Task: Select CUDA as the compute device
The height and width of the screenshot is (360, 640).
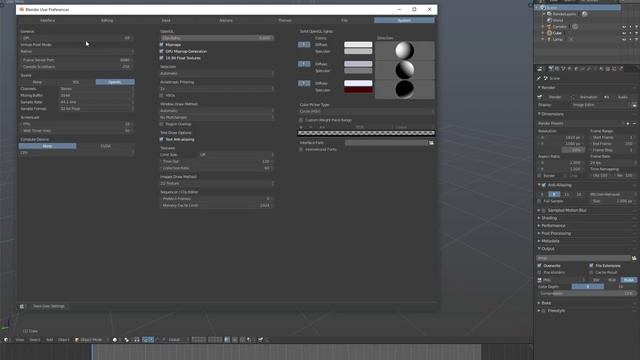Action: pos(106,146)
